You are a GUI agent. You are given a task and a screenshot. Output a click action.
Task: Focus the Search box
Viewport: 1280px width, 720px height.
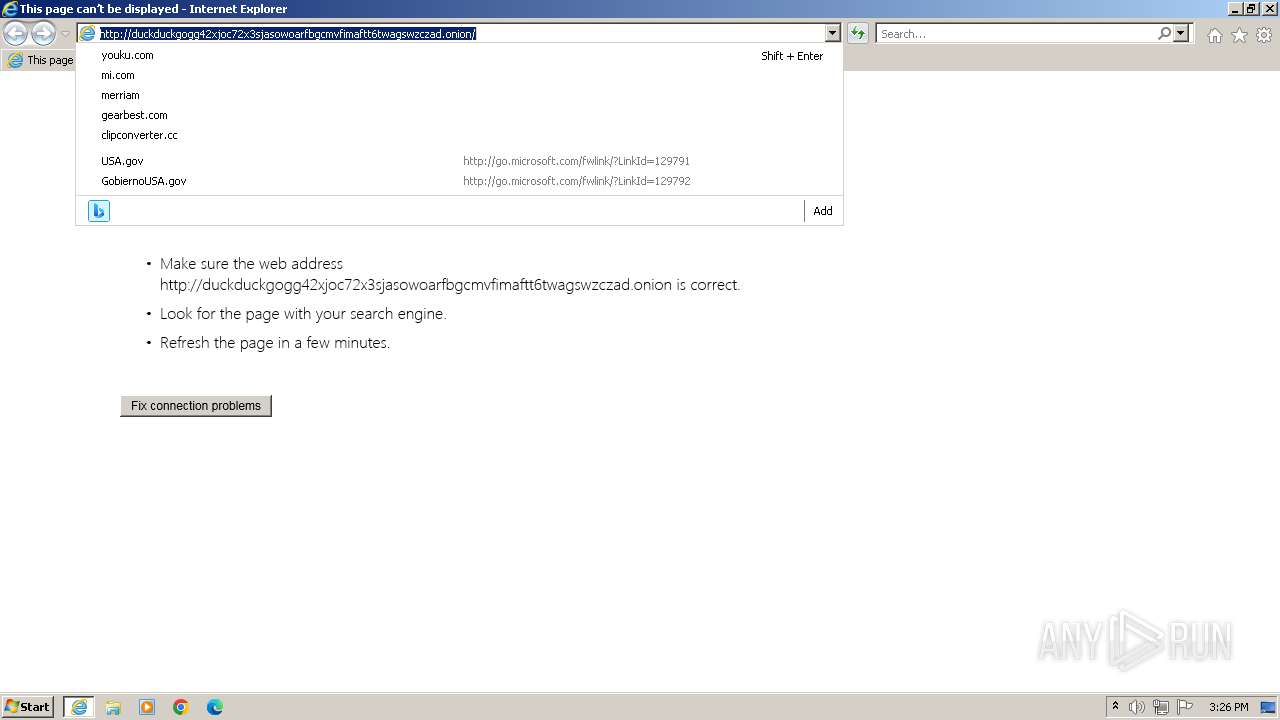(1017, 34)
